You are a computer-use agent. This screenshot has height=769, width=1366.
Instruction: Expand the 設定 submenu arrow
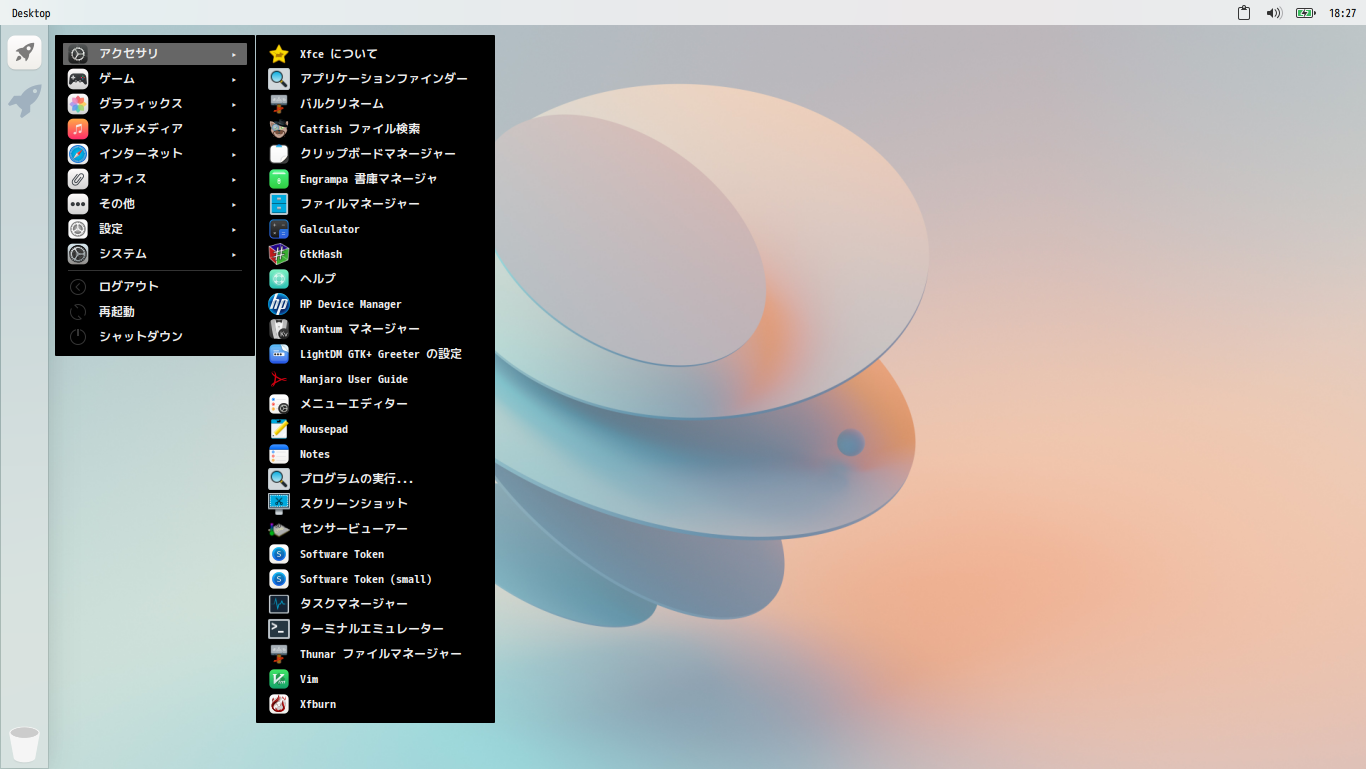(234, 229)
